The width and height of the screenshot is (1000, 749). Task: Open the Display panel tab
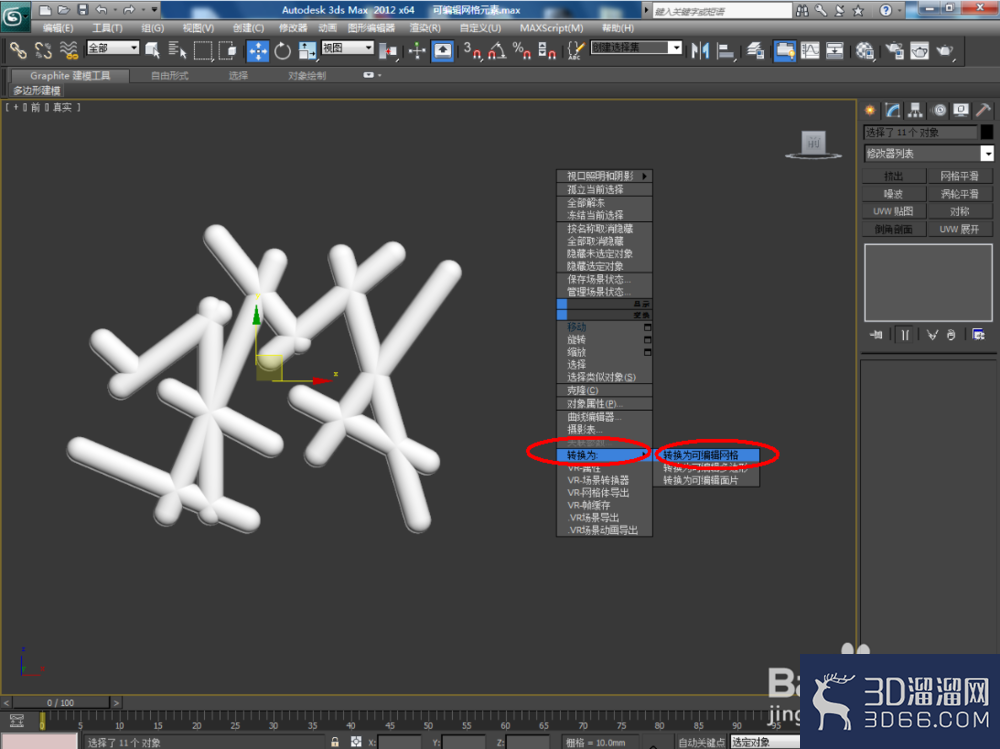961,110
